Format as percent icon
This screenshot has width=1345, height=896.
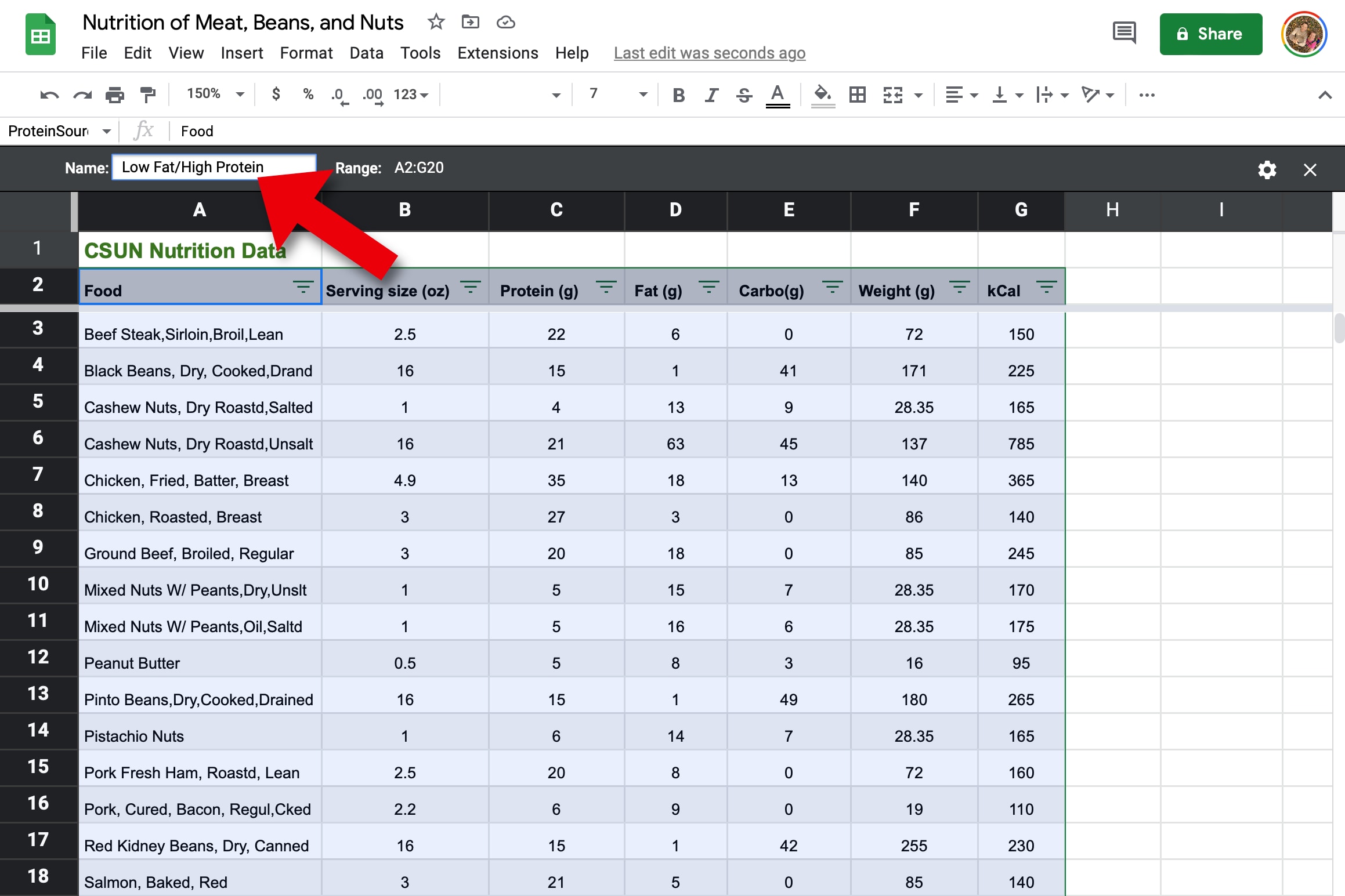click(x=308, y=94)
